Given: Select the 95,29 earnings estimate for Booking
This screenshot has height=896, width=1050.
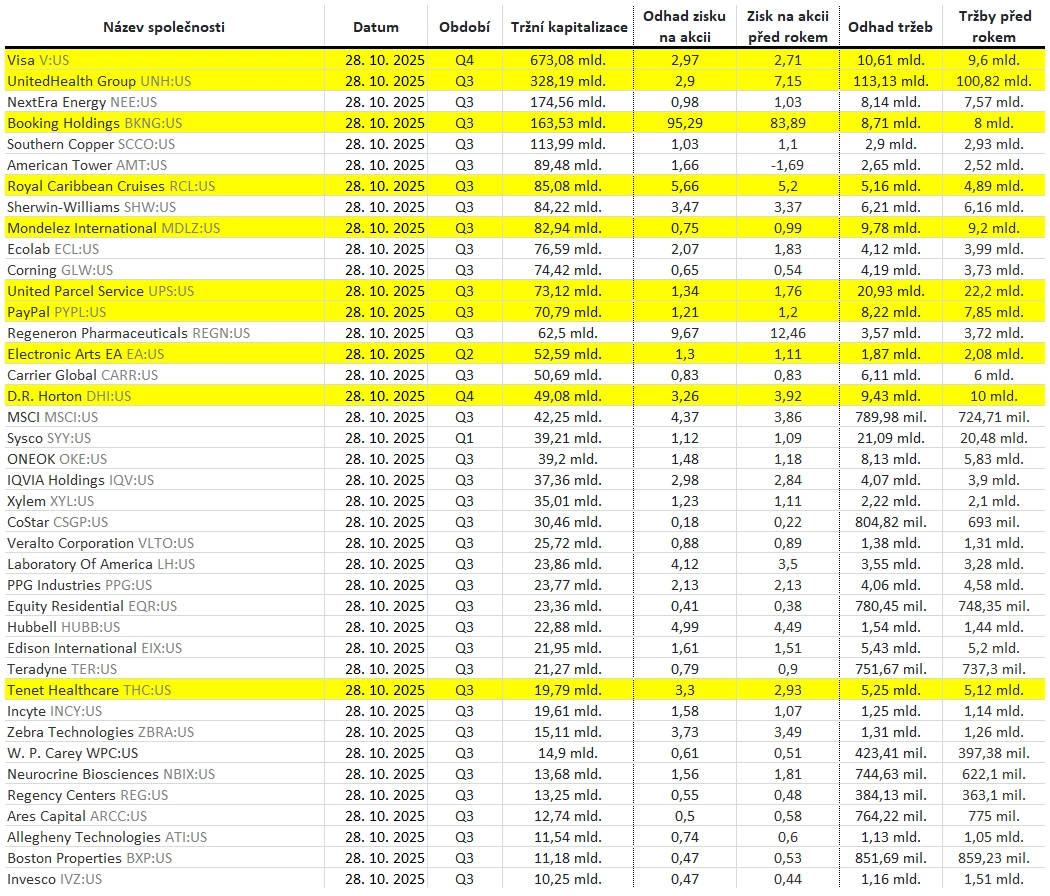Looking at the screenshot, I should [x=684, y=123].
